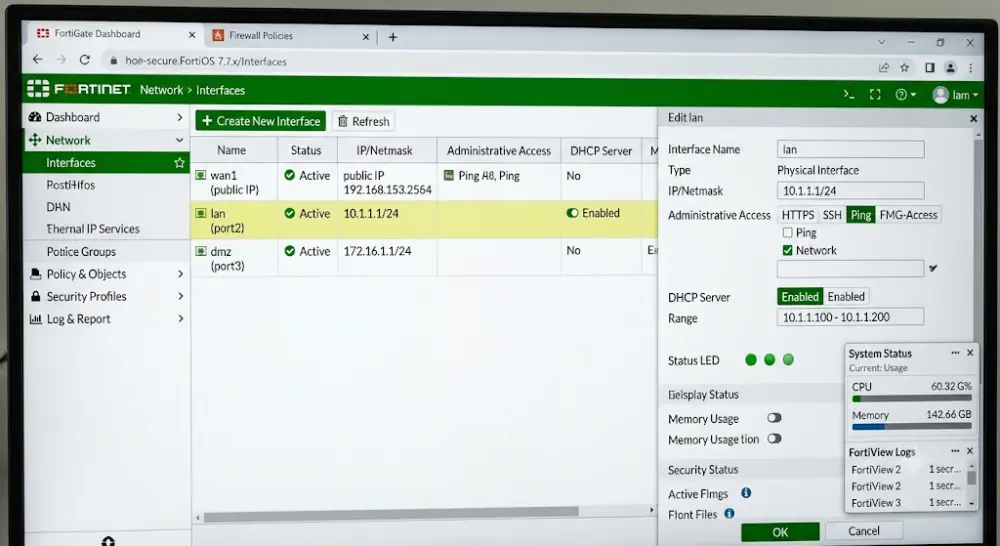Image resolution: width=1000 pixels, height=546 pixels.
Task: Click the wan1 interface port icon
Action: (201, 175)
